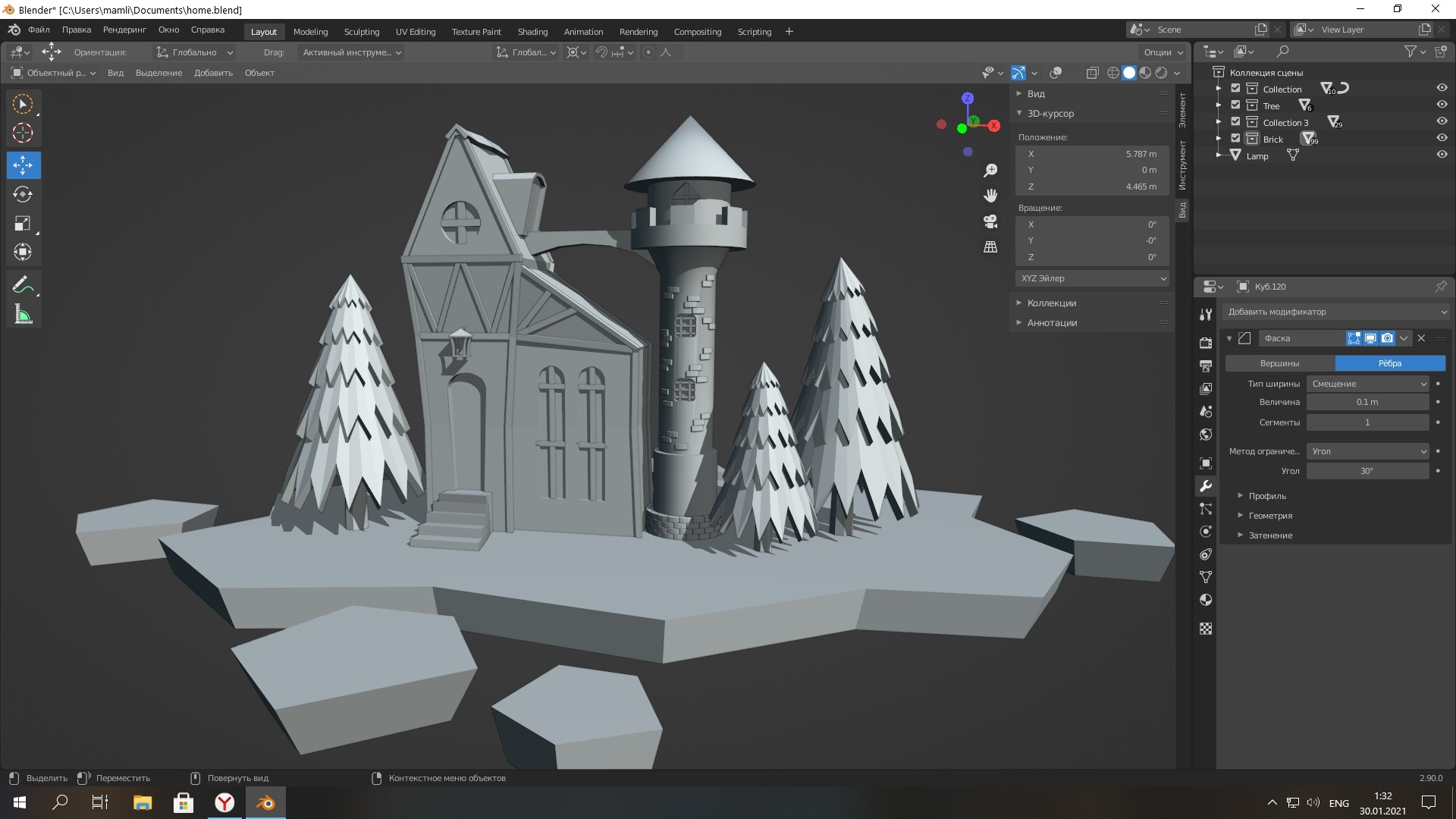
Task: Pick the Annotate pencil tool
Action: (x=23, y=285)
